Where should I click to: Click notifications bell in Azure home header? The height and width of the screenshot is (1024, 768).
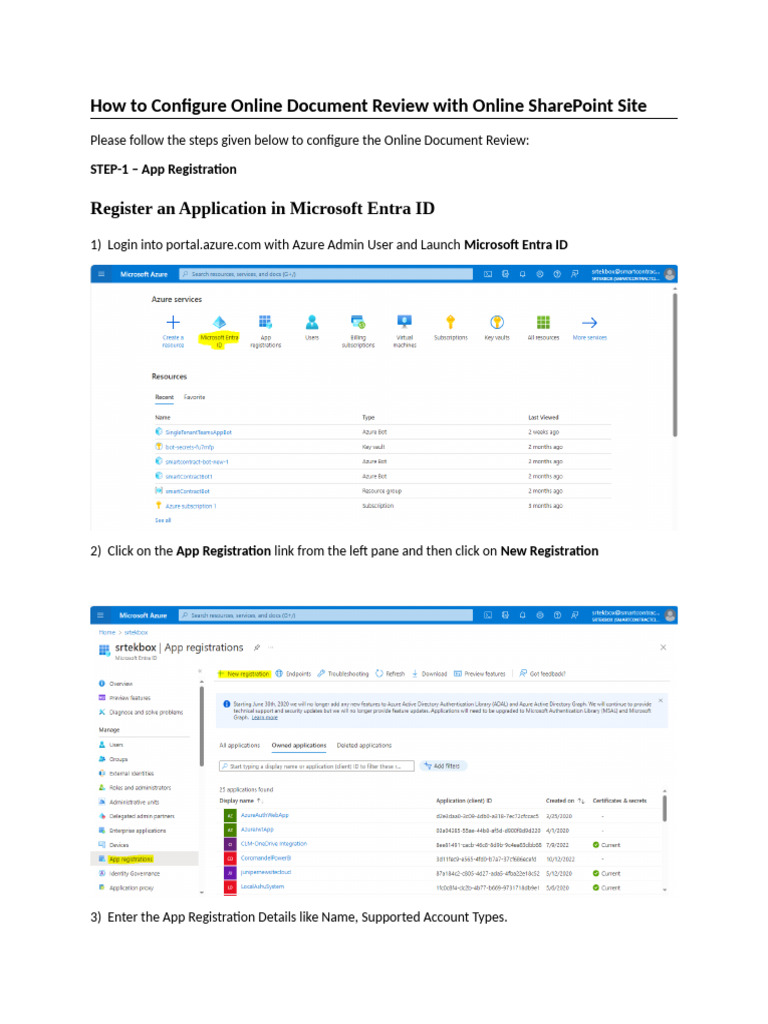[522, 274]
